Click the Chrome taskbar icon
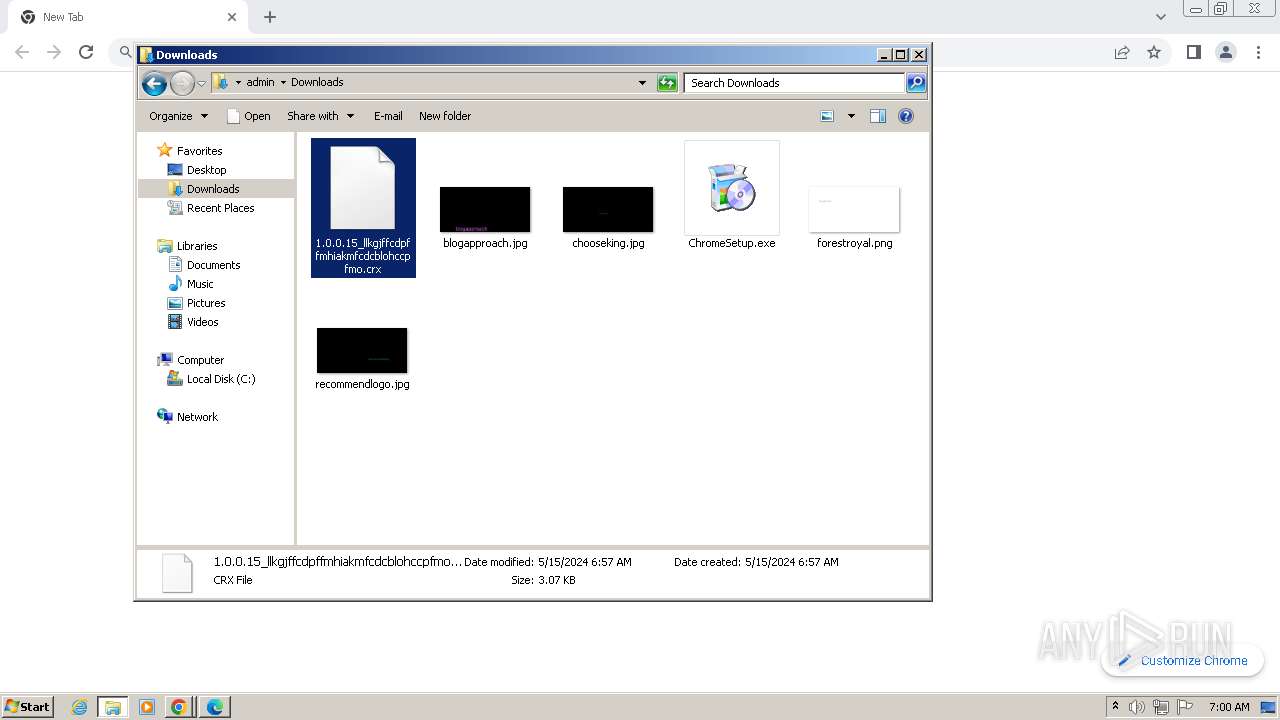This screenshot has height=720, width=1280. click(179, 707)
